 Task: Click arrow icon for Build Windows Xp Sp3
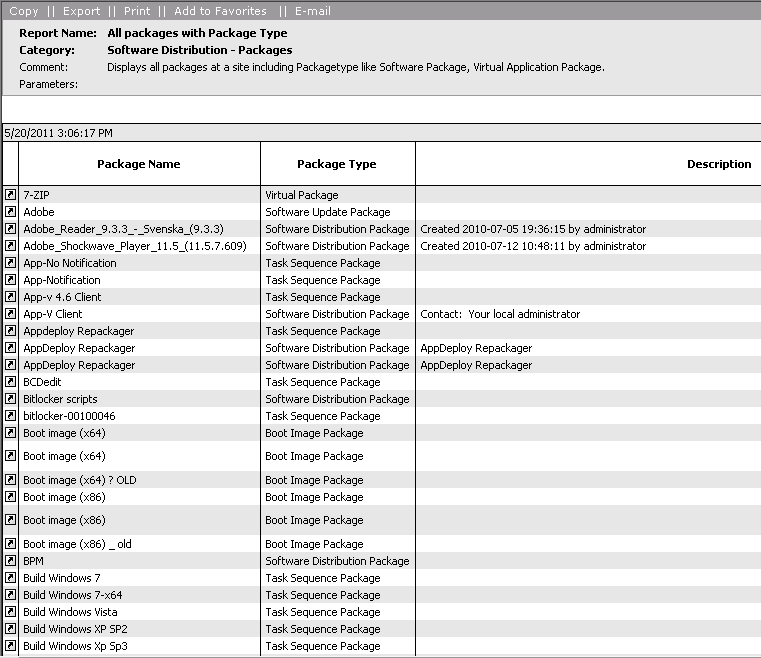pyautogui.click(x=10, y=646)
